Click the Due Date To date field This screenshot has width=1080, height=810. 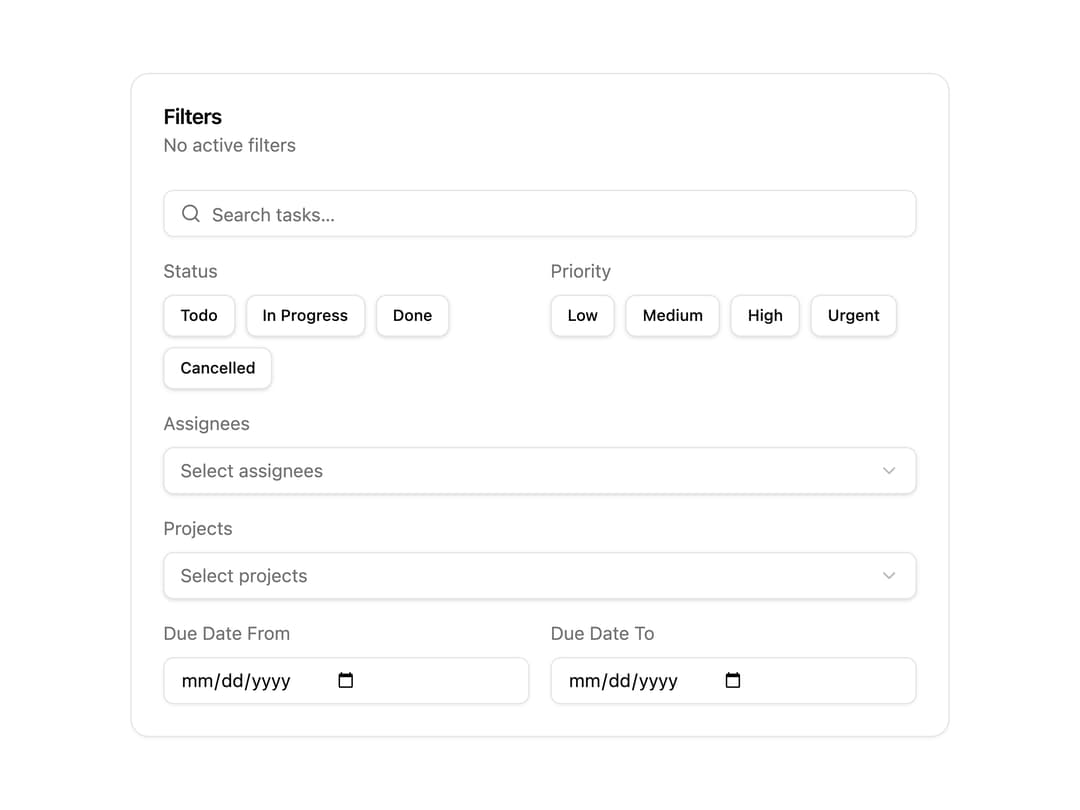(734, 681)
